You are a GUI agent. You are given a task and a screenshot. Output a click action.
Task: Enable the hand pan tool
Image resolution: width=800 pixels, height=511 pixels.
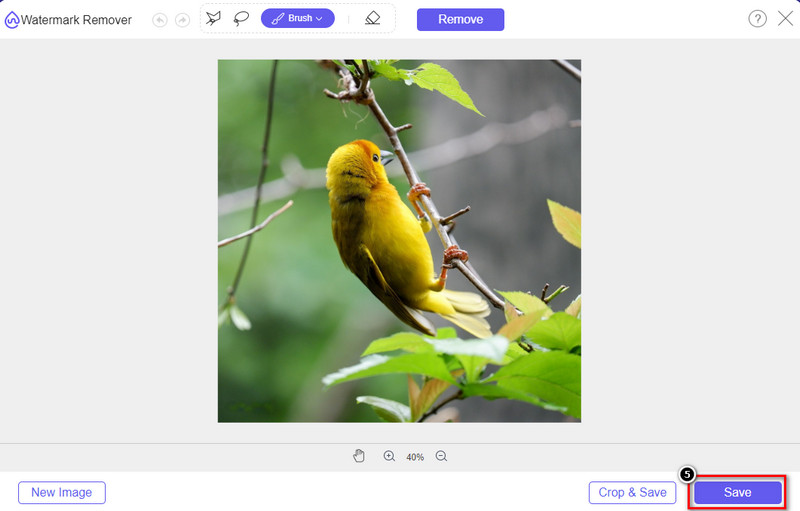click(359, 456)
